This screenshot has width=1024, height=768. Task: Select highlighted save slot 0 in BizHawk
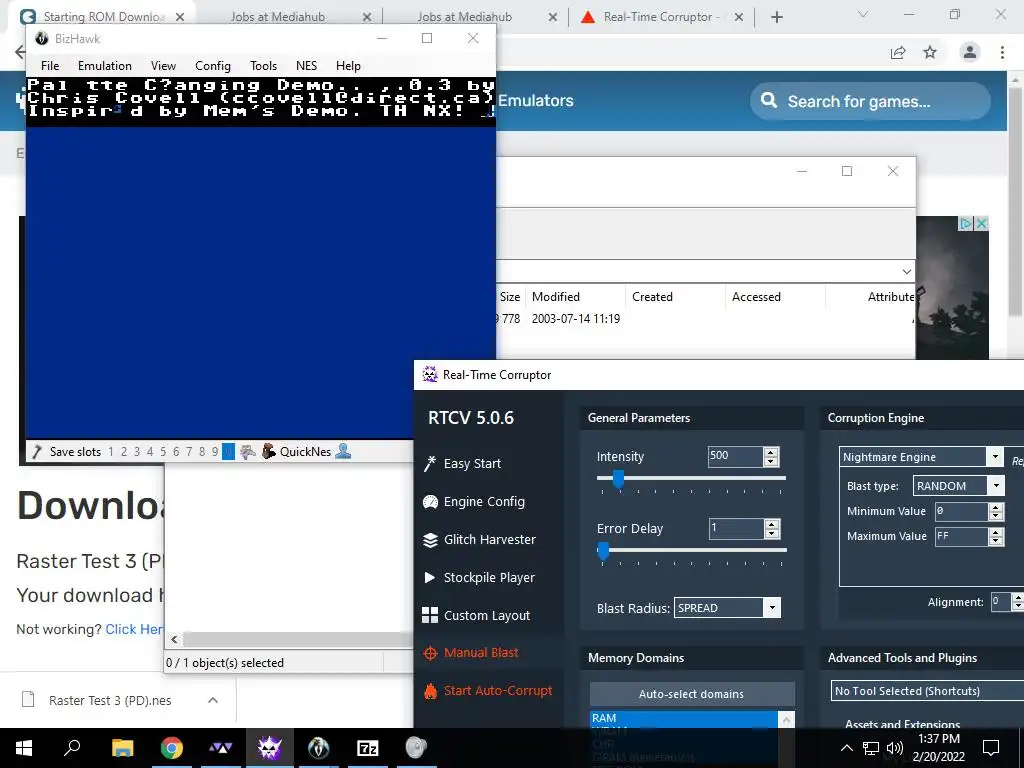click(x=228, y=452)
